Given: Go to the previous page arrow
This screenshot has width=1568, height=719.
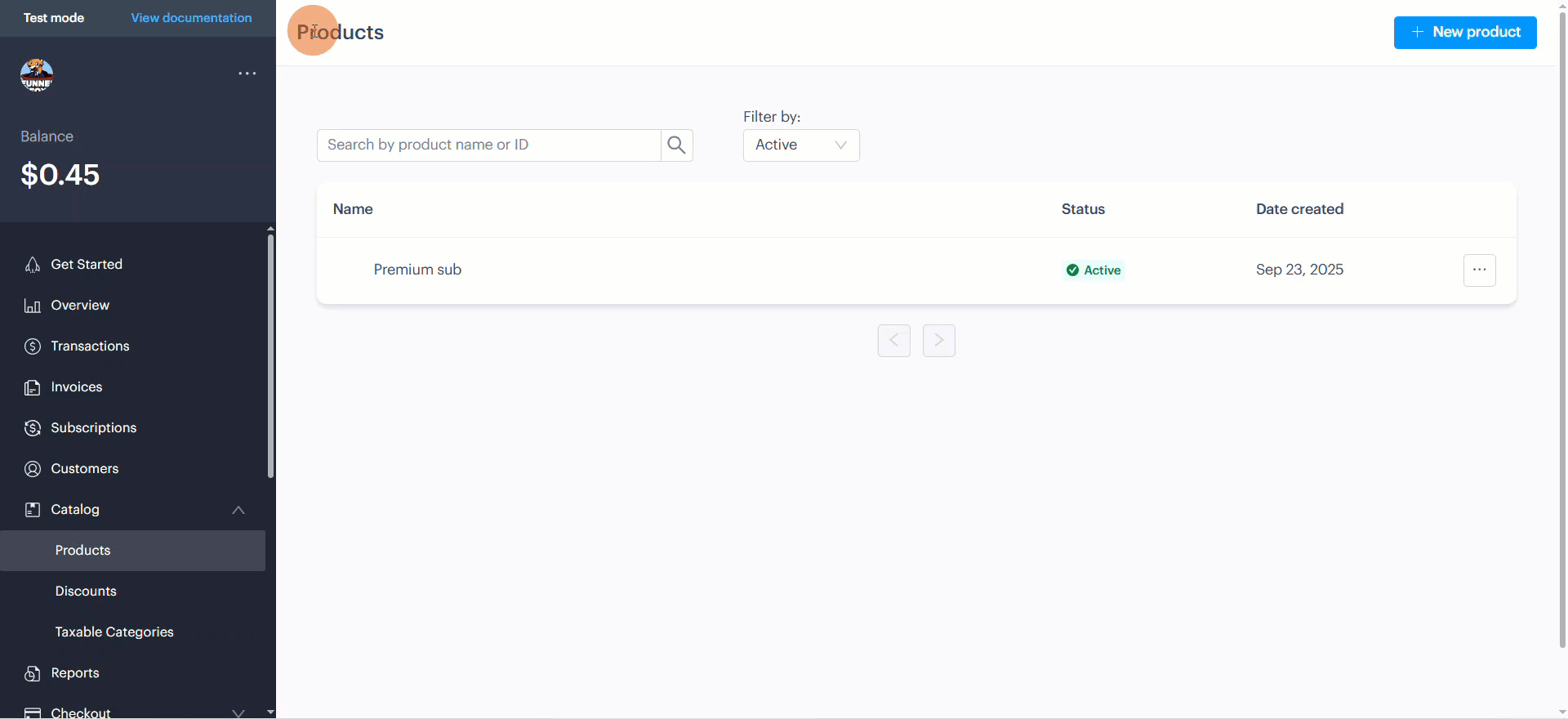Looking at the screenshot, I should [894, 341].
